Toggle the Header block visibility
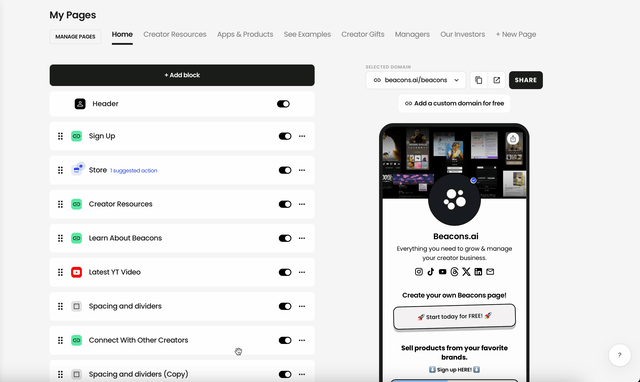The image size is (640, 382). tap(283, 104)
